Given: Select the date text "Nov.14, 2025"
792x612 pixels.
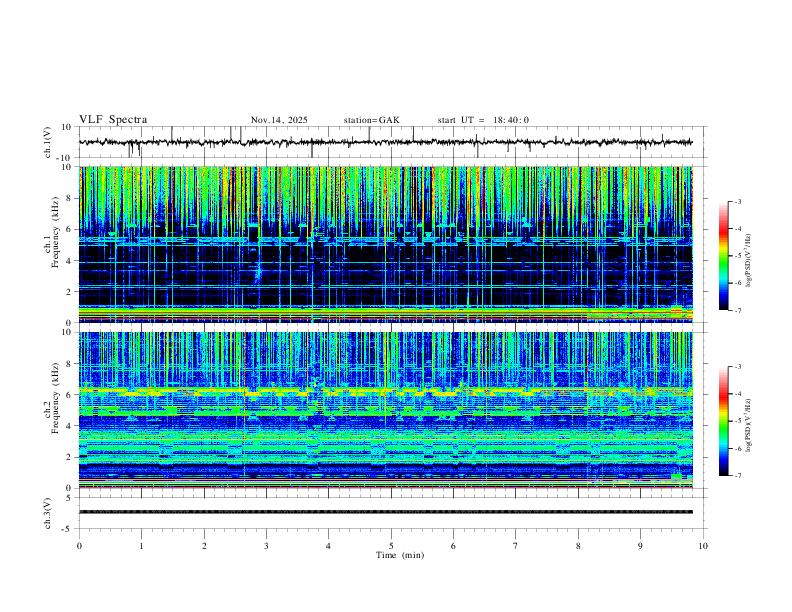Looking at the screenshot, I should click(x=279, y=120).
